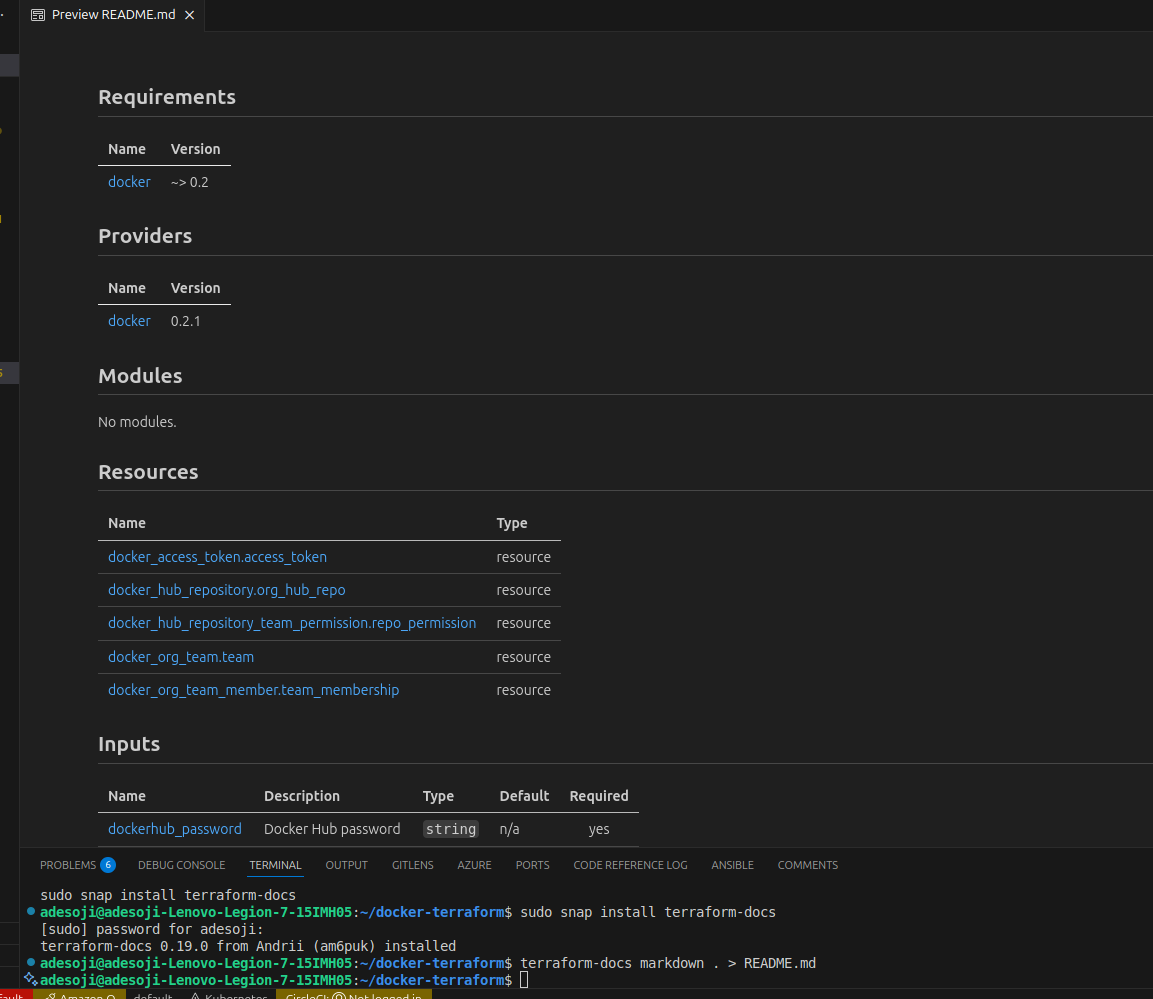This screenshot has height=999, width=1153.
Task: Click the problems count badge showing 6
Action: 107,864
